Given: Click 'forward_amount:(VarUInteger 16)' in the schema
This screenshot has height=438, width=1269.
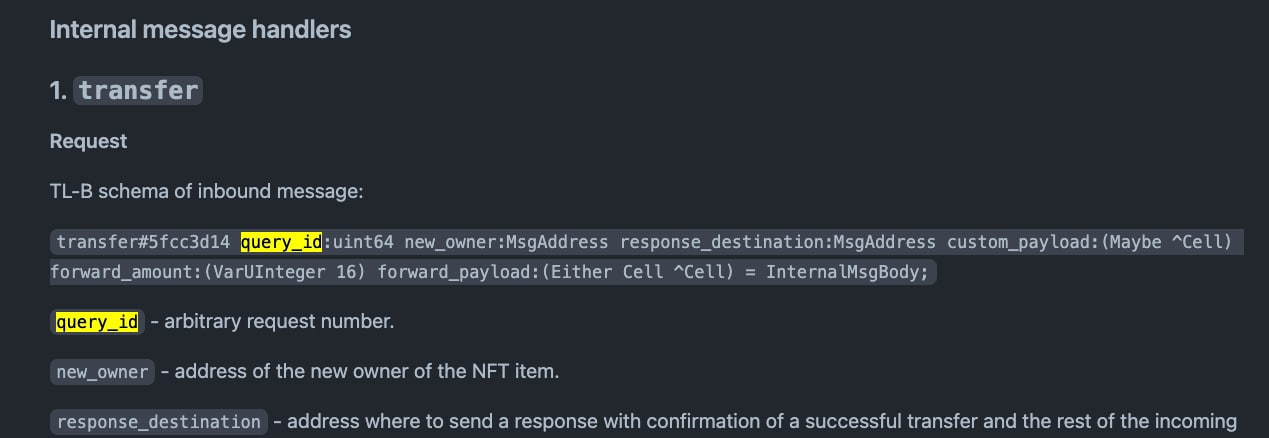Looking at the screenshot, I should pos(208,272).
